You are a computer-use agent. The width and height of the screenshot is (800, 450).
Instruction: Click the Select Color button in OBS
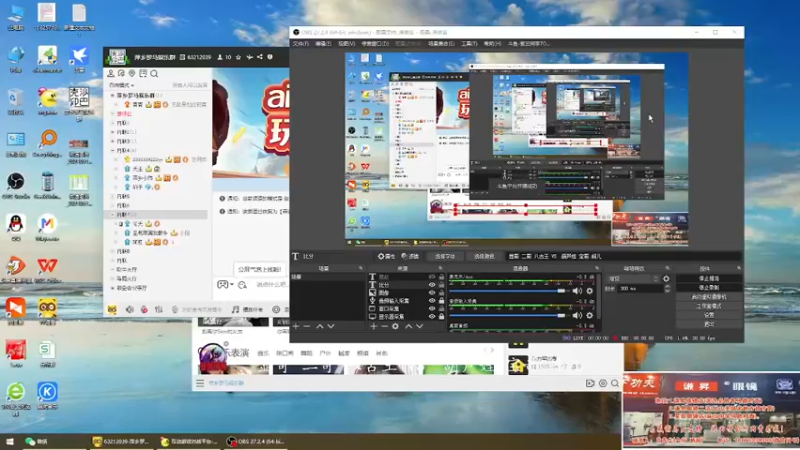click(484, 257)
